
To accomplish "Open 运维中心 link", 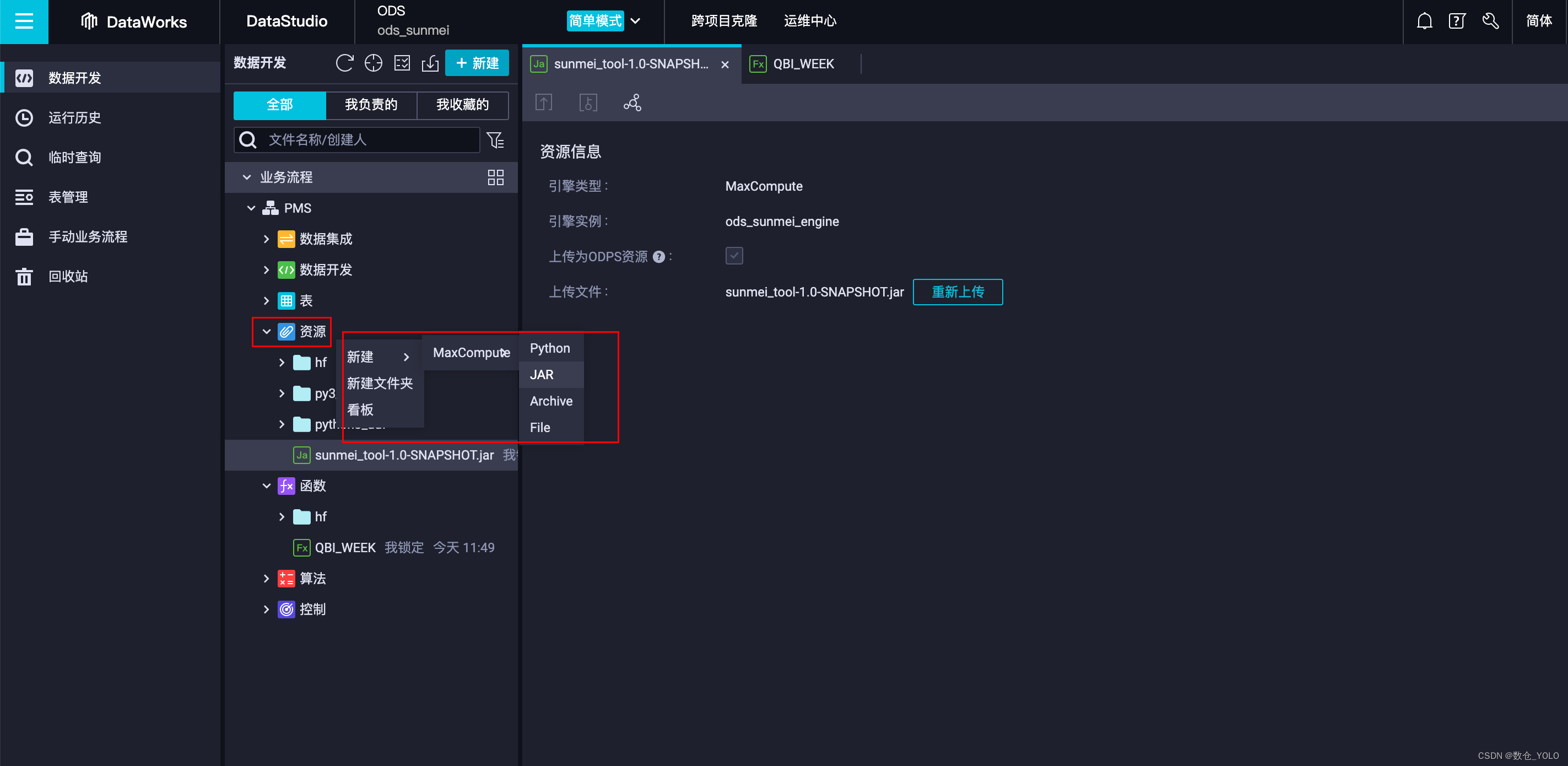I will (810, 21).
